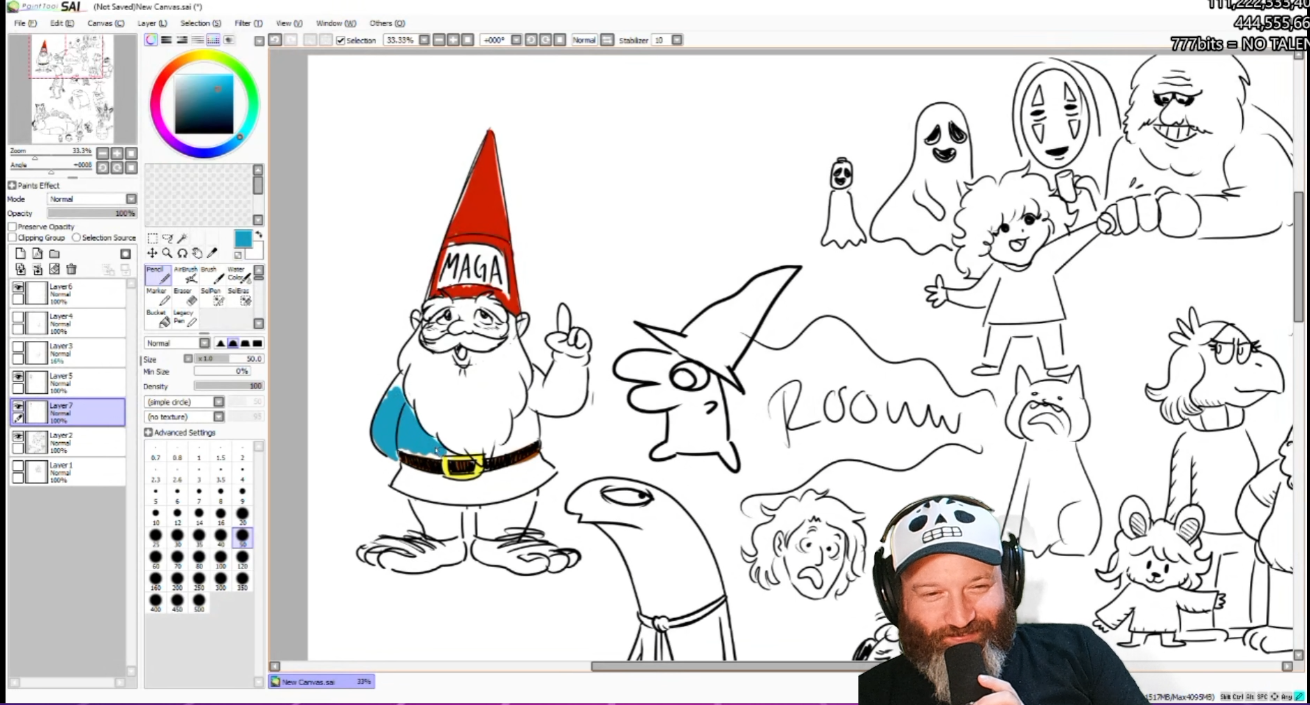Swap foreground and background colors

click(258, 234)
